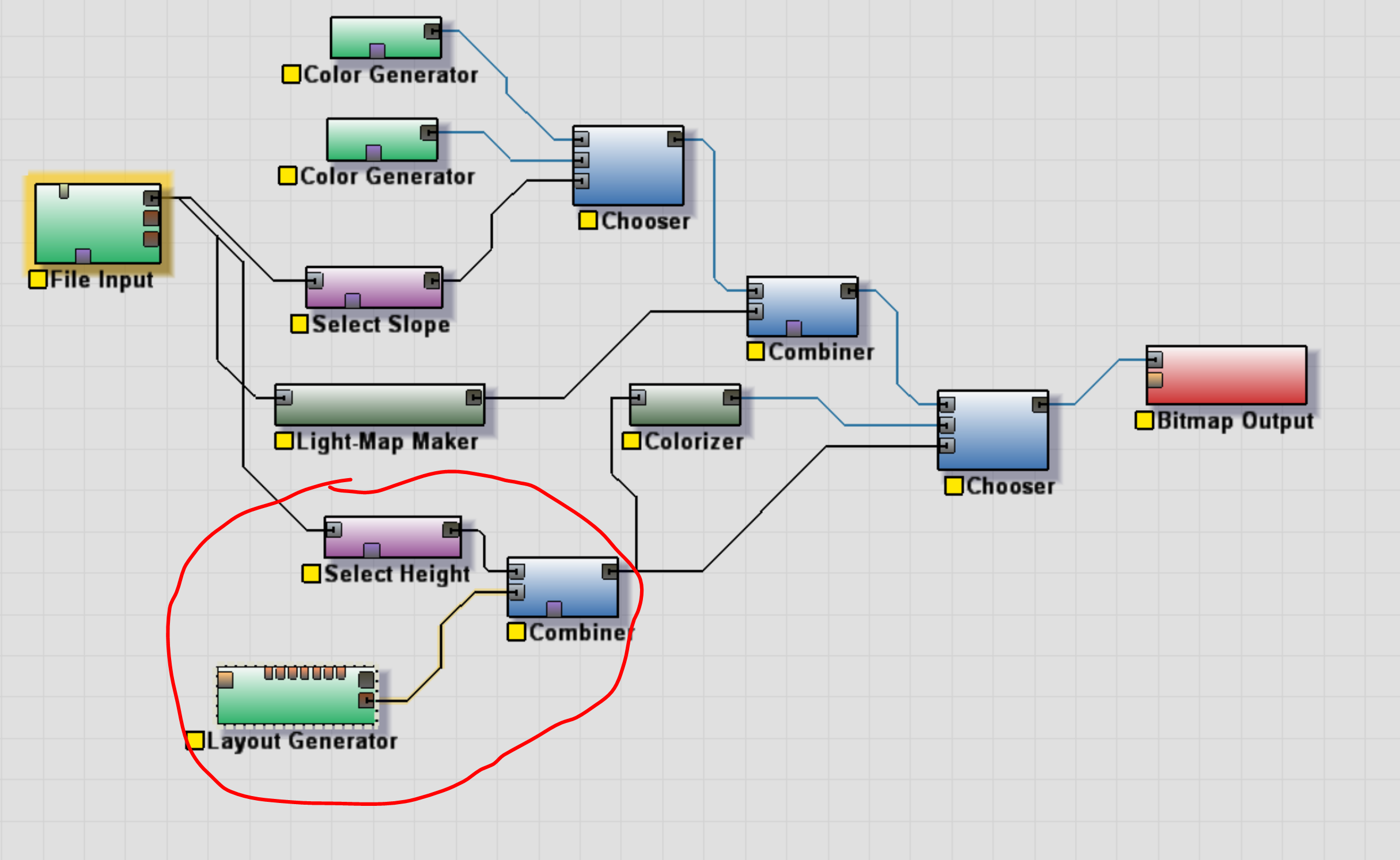The height and width of the screenshot is (860, 1400).
Task: Toggle yellow status box beside Colorizer
Action: [x=631, y=441]
